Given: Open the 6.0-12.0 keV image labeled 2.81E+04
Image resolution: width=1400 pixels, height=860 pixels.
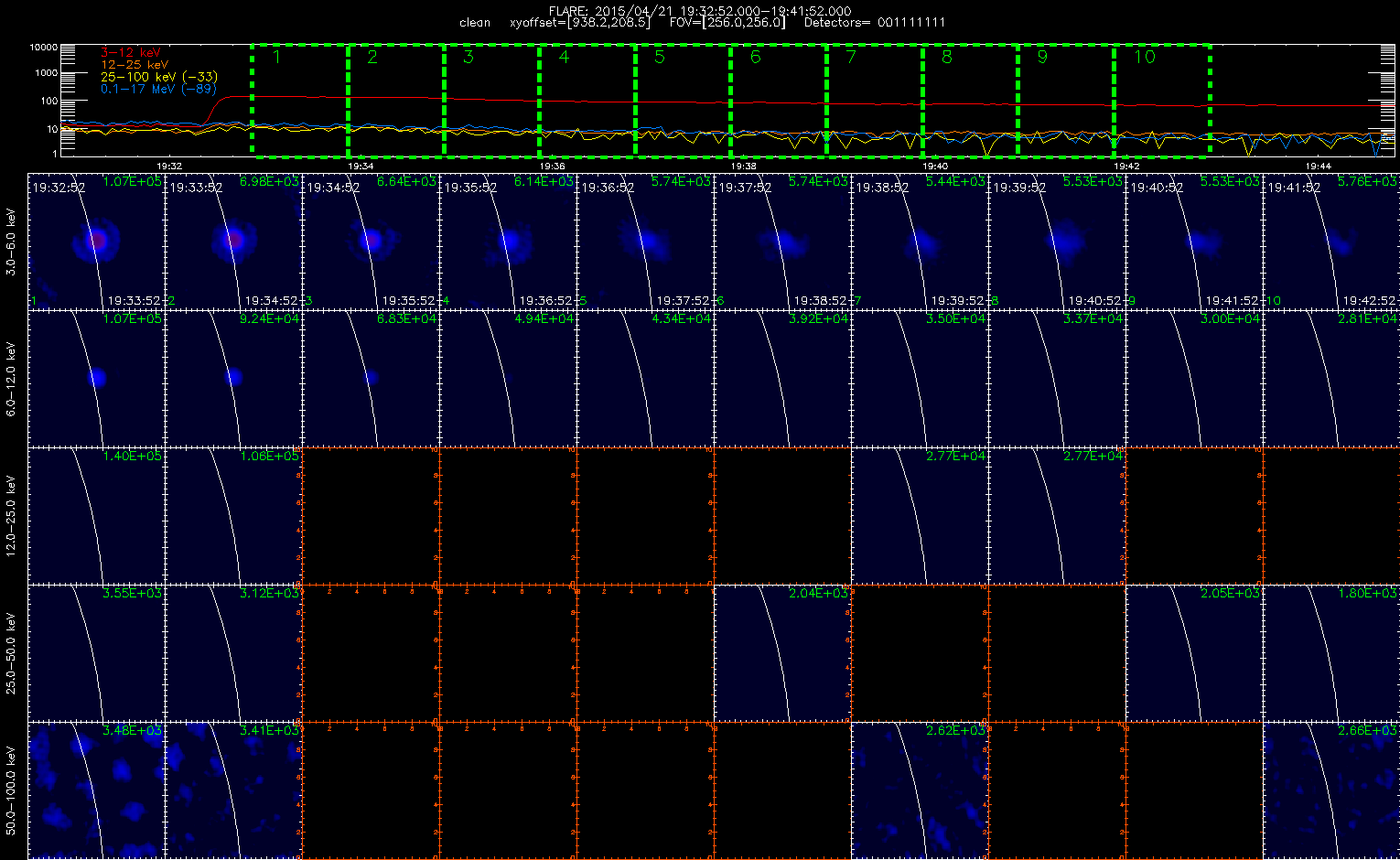Looking at the screenshot, I should 1331,378.
